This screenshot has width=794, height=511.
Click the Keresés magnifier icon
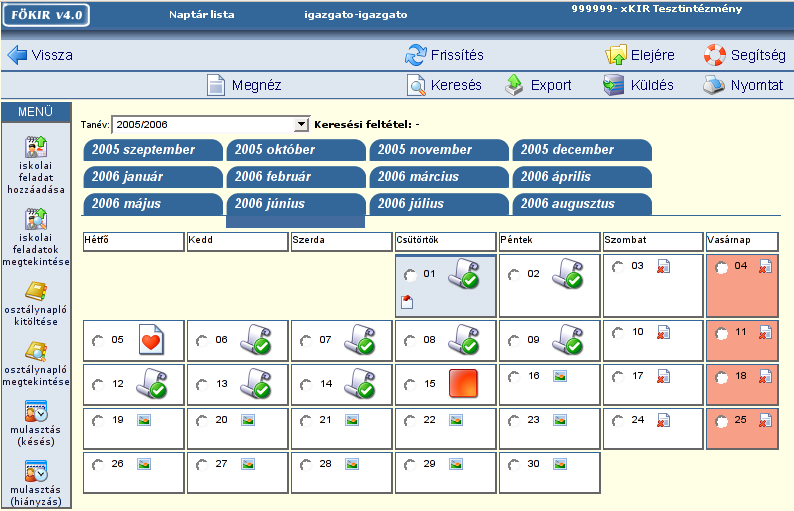[x=416, y=85]
